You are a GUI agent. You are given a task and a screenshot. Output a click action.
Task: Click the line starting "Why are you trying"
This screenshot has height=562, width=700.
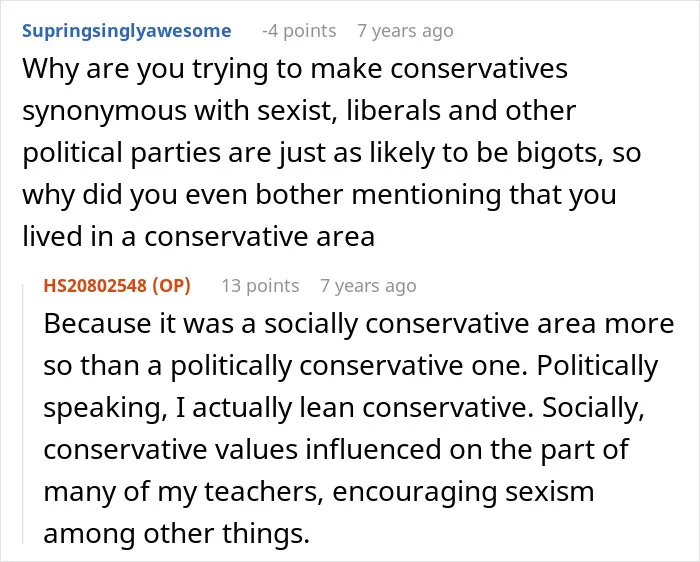tap(295, 70)
